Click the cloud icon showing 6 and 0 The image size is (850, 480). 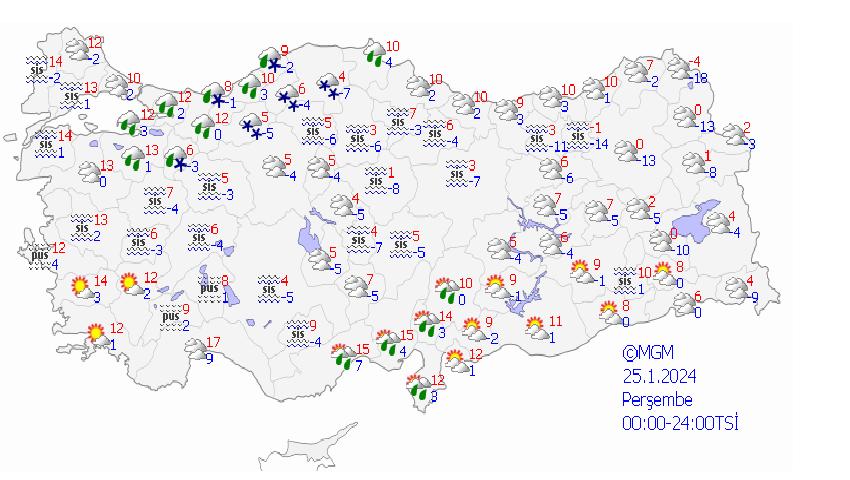(x=684, y=303)
